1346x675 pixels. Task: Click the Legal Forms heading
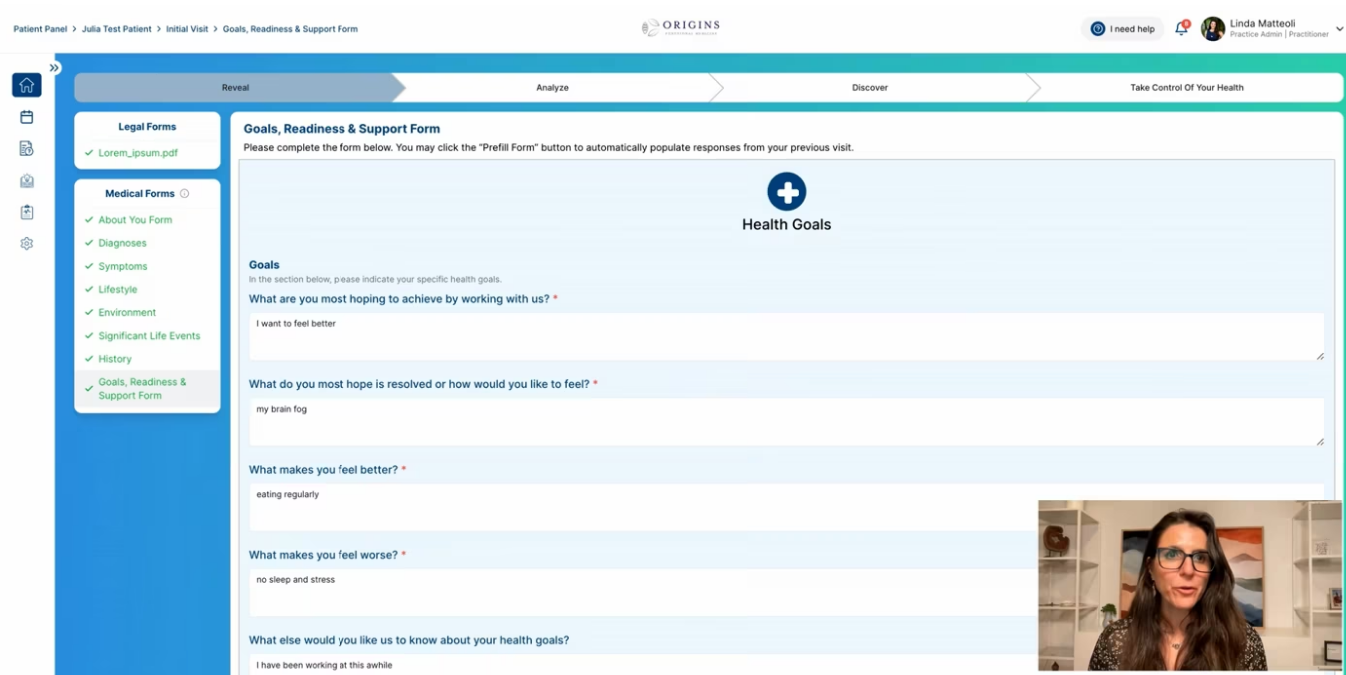point(147,127)
